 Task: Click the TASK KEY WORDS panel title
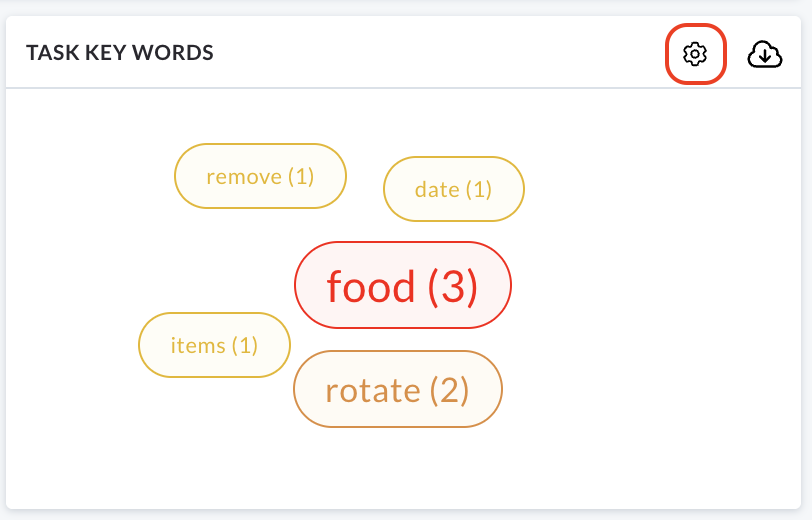tap(120, 53)
